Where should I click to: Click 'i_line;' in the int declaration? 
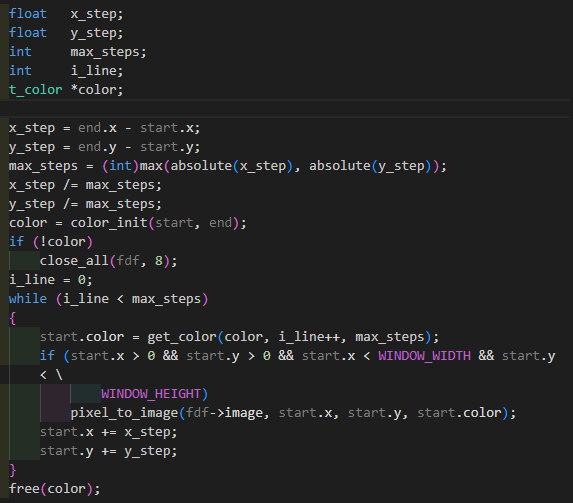pyautogui.click(x=97, y=71)
